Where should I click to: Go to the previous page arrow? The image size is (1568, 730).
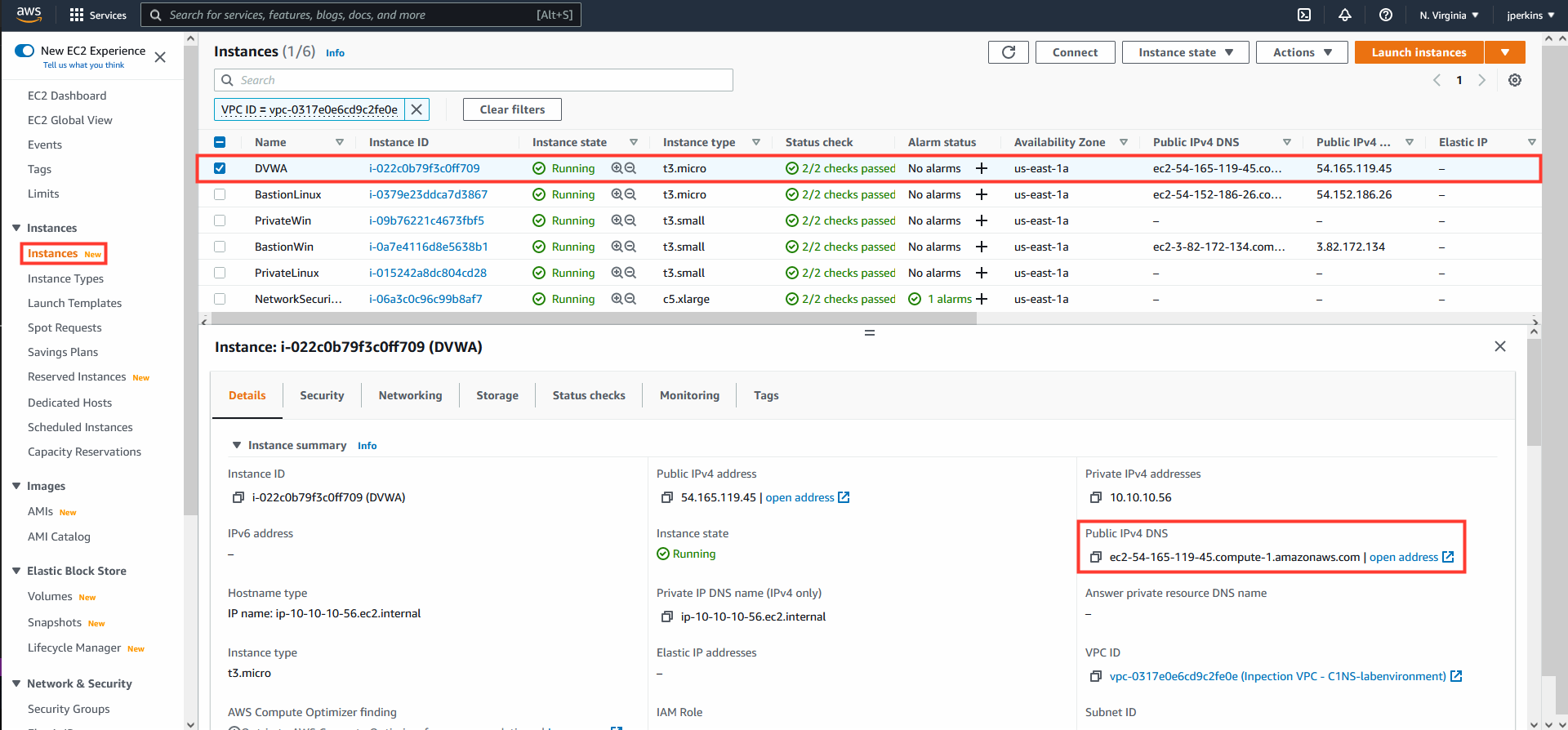pyautogui.click(x=1437, y=80)
